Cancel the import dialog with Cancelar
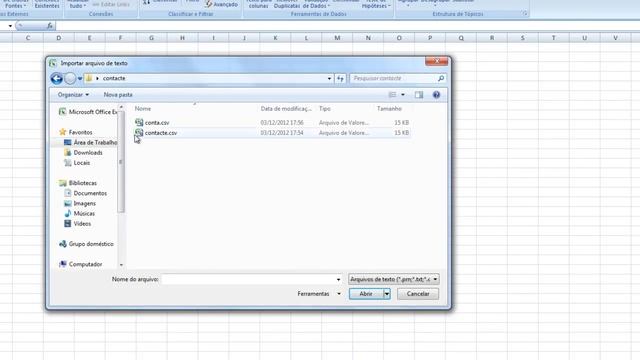This screenshot has width=640, height=360. click(x=418, y=294)
